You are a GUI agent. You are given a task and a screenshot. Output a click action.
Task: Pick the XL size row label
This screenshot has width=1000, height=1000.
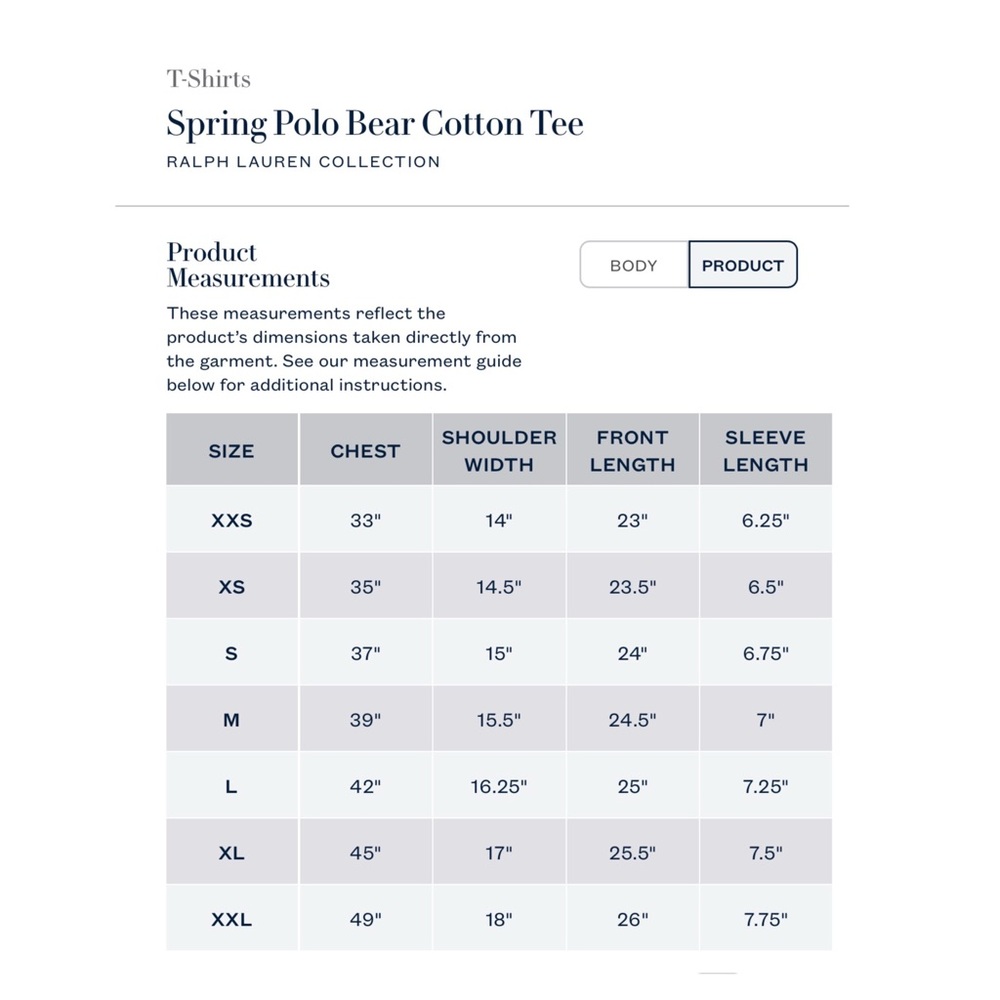coord(232,852)
